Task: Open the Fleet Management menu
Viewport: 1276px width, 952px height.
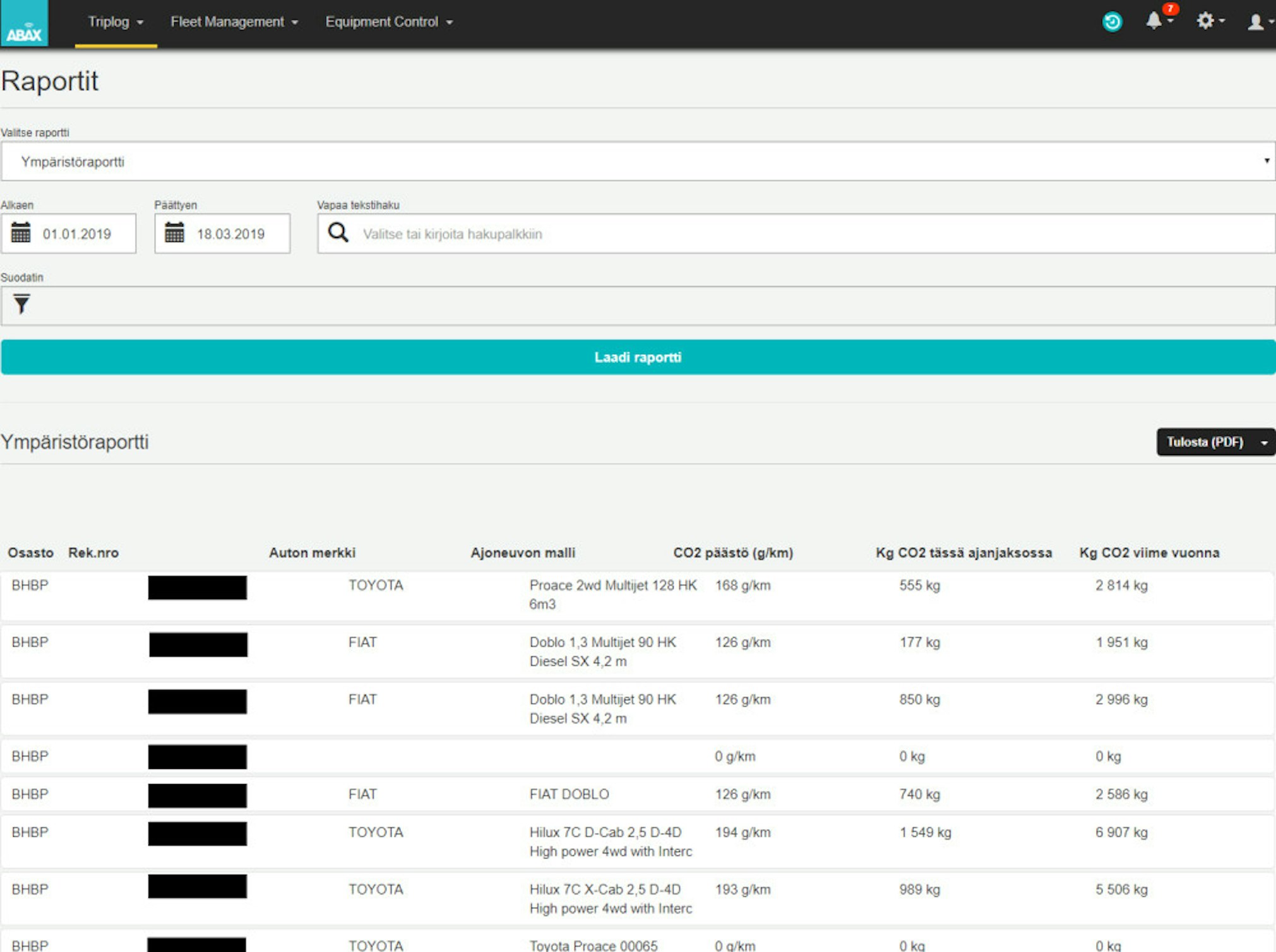Action: (x=234, y=22)
